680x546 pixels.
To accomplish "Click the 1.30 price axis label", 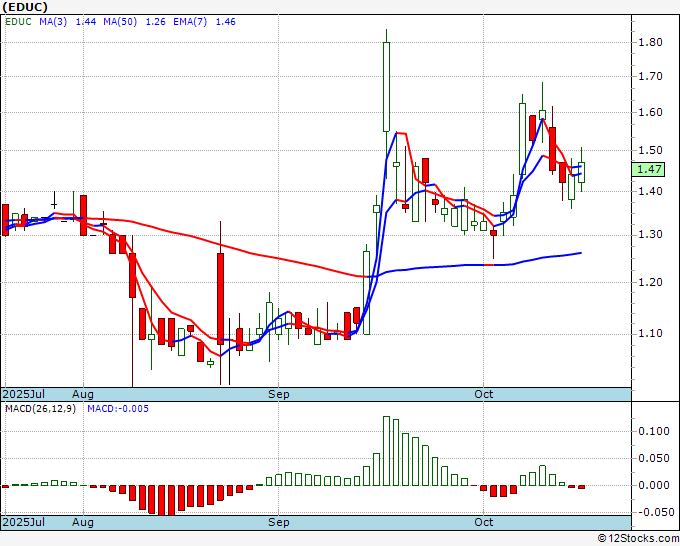I will coord(651,235).
